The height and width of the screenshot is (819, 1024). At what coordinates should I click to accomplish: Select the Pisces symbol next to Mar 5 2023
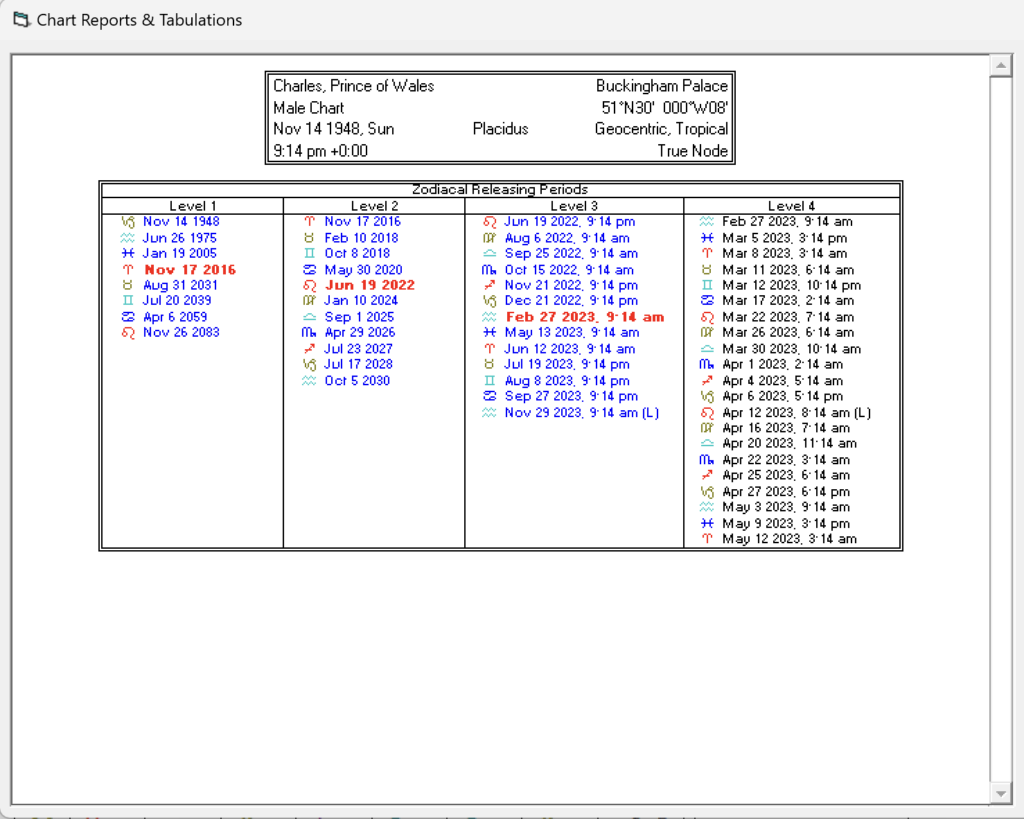tap(707, 238)
